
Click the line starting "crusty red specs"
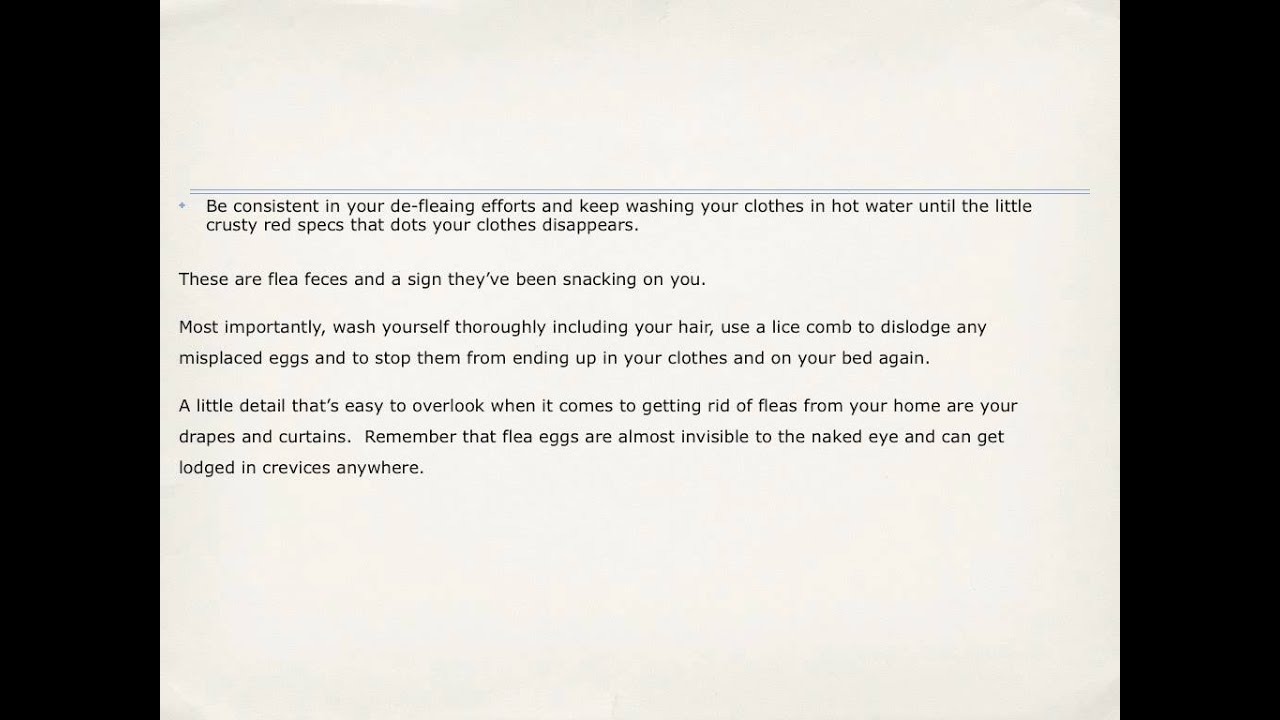(x=422, y=226)
